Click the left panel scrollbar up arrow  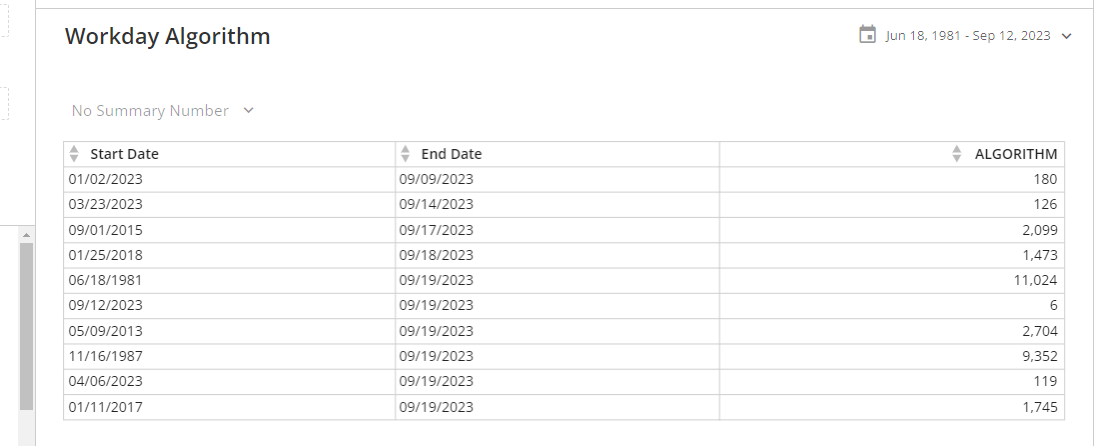pos(26,235)
